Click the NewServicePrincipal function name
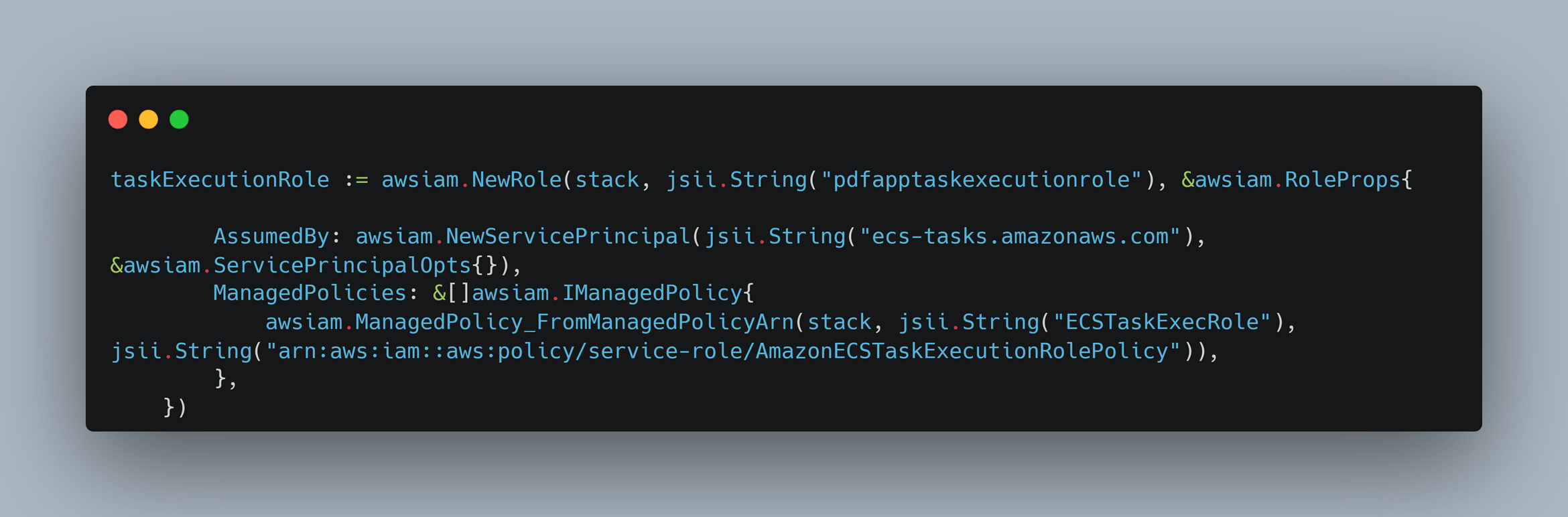 click(568, 236)
